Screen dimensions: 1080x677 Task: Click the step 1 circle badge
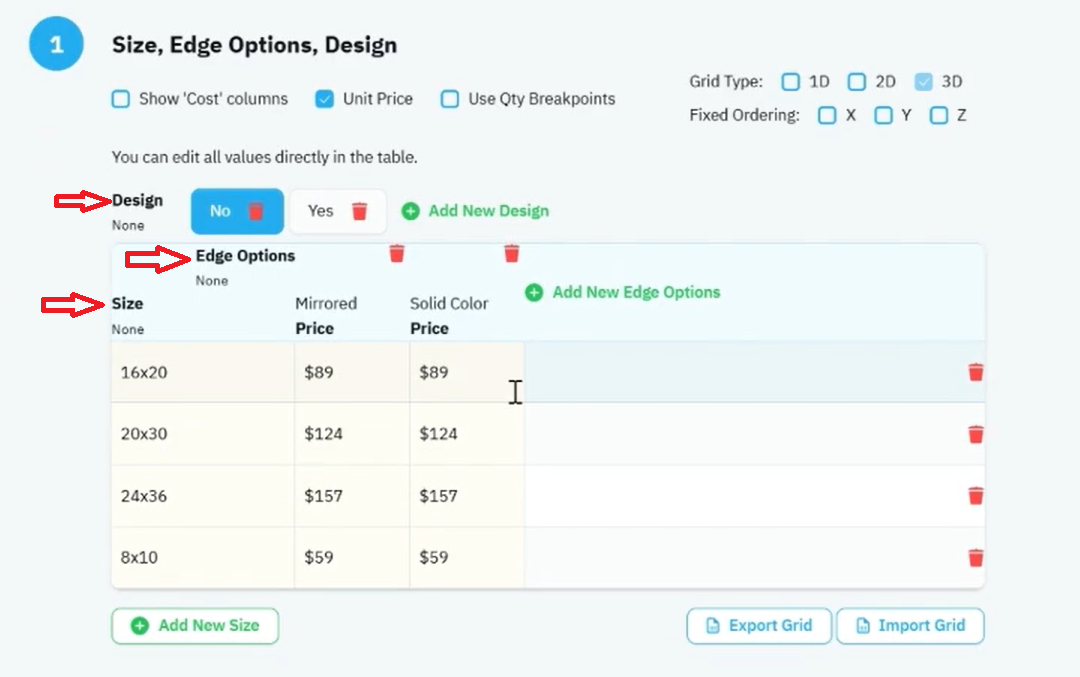pyautogui.click(x=56, y=44)
